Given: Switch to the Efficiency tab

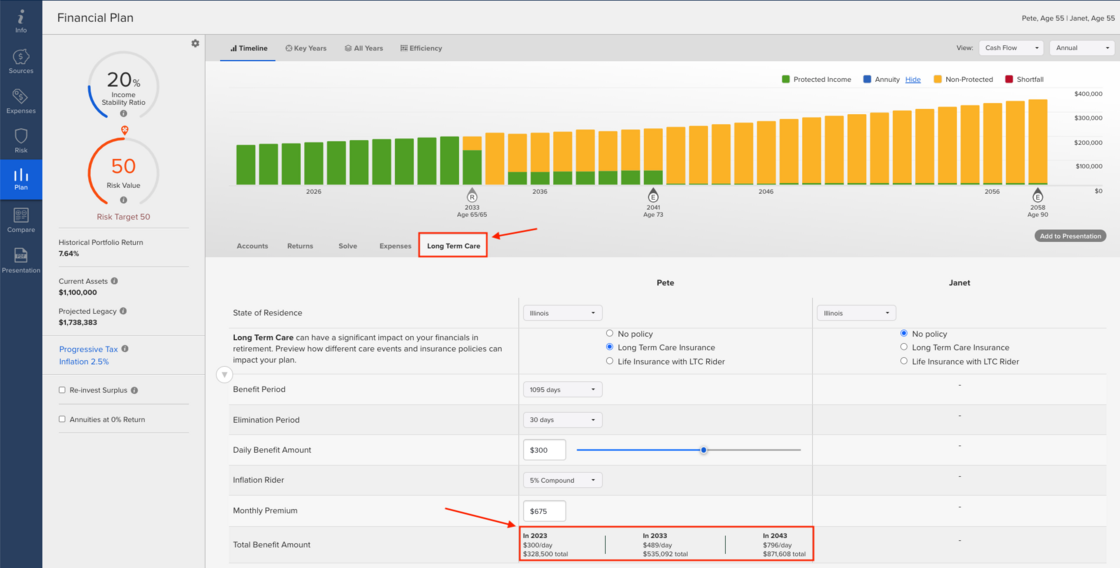Looking at the screenshot, I should 421,49.
